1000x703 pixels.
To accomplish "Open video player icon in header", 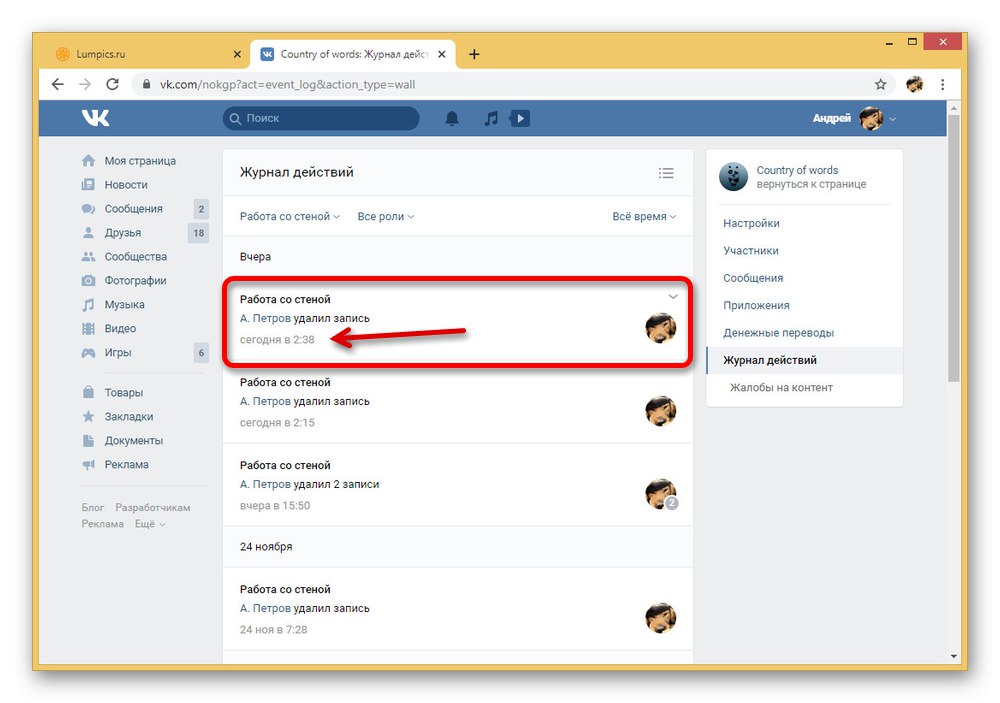I will (520, 119).
